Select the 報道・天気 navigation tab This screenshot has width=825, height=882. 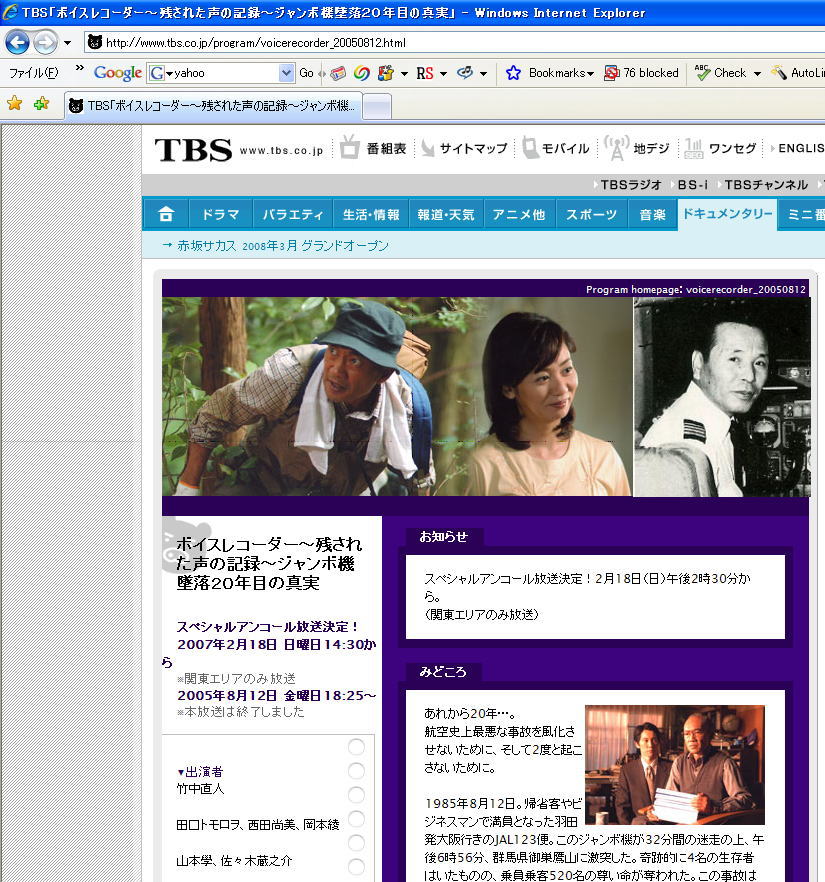pos(446,214)
